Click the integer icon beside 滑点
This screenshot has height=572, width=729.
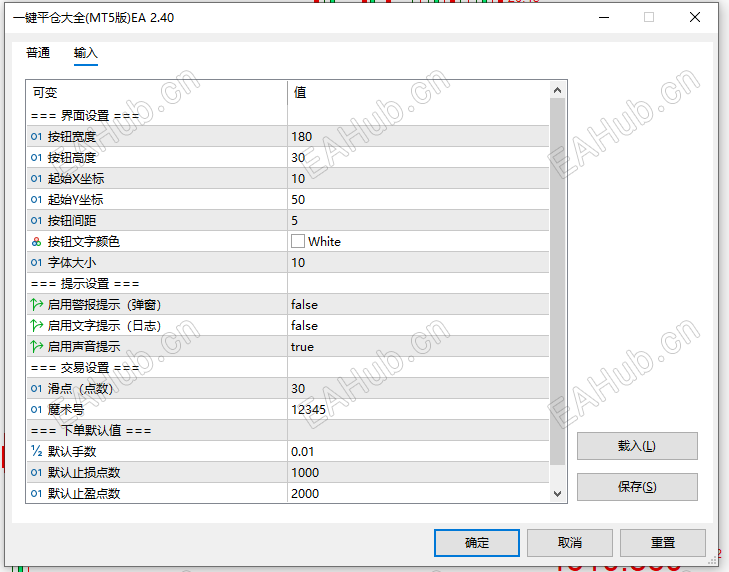(x=36, y=389)
